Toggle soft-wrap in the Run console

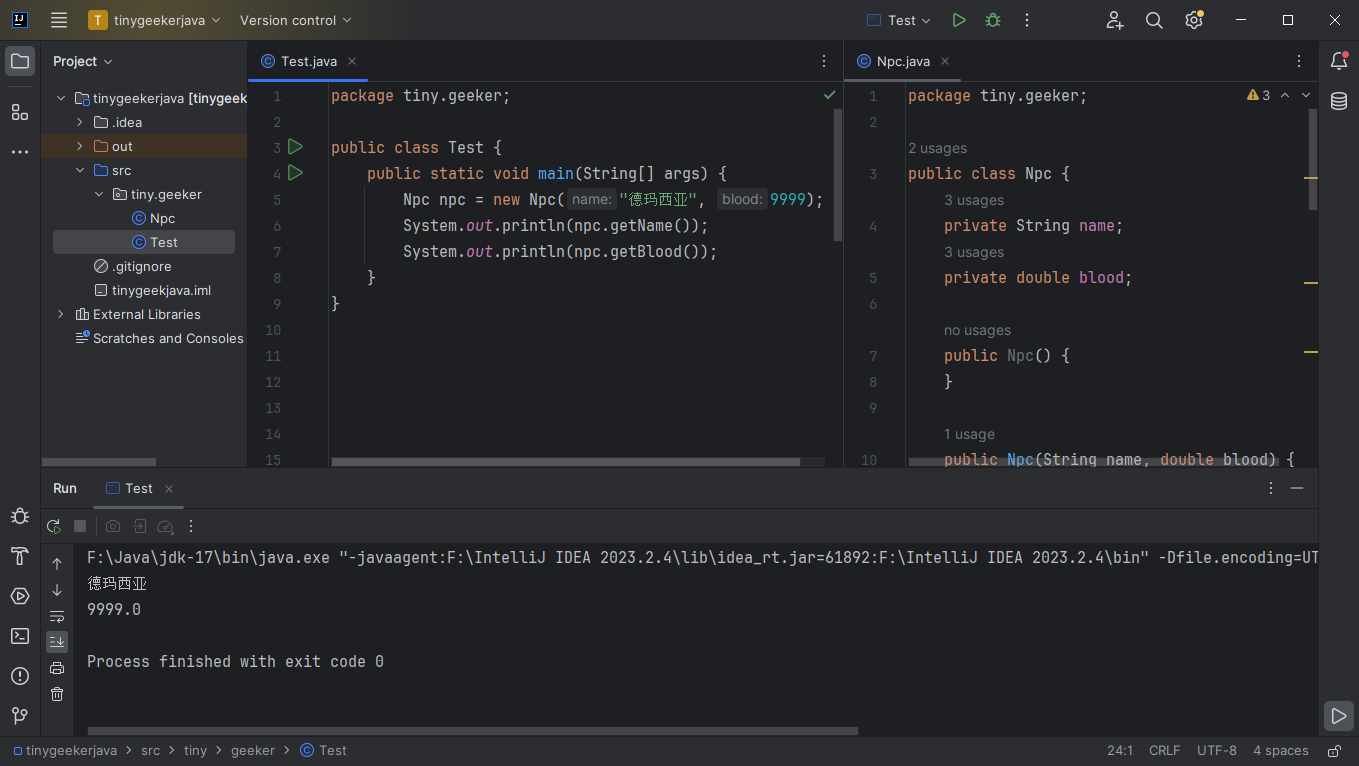tap(57, 616)
